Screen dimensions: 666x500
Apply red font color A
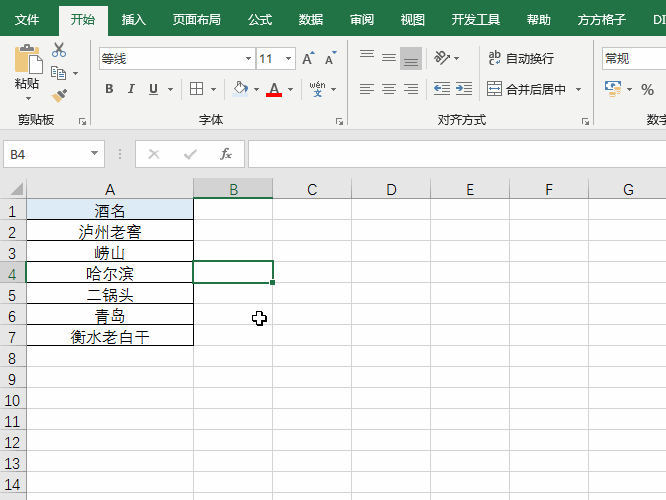[274, 89]
